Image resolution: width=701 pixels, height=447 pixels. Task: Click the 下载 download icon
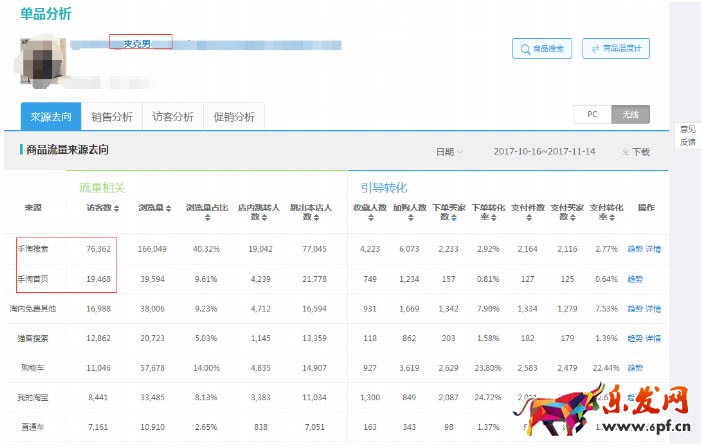pyautogui.click(x=635, y=152)
